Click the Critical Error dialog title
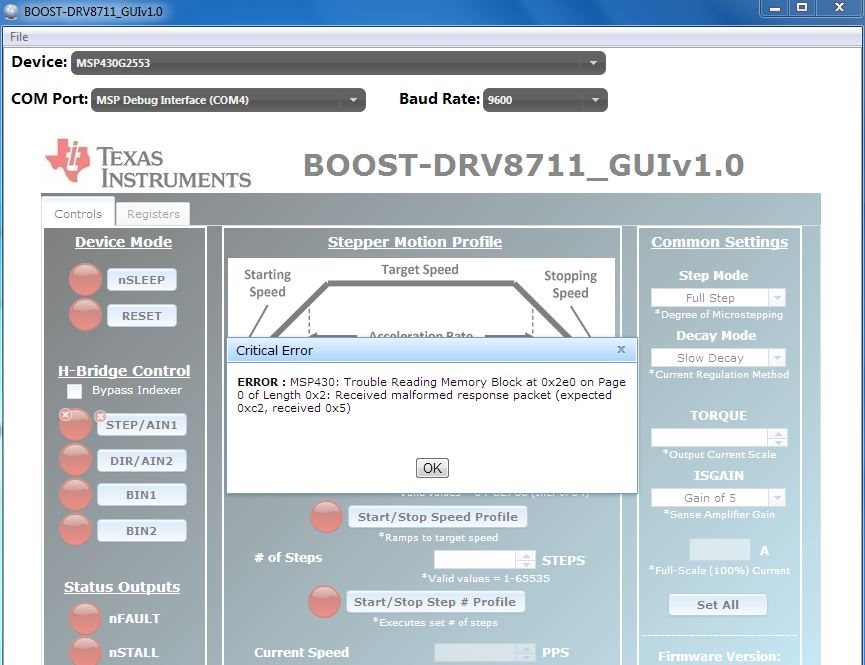 tap(274, 350)
